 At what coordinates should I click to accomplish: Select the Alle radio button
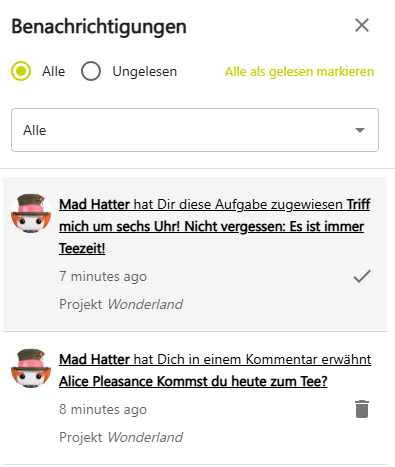(x=21, y=71)
